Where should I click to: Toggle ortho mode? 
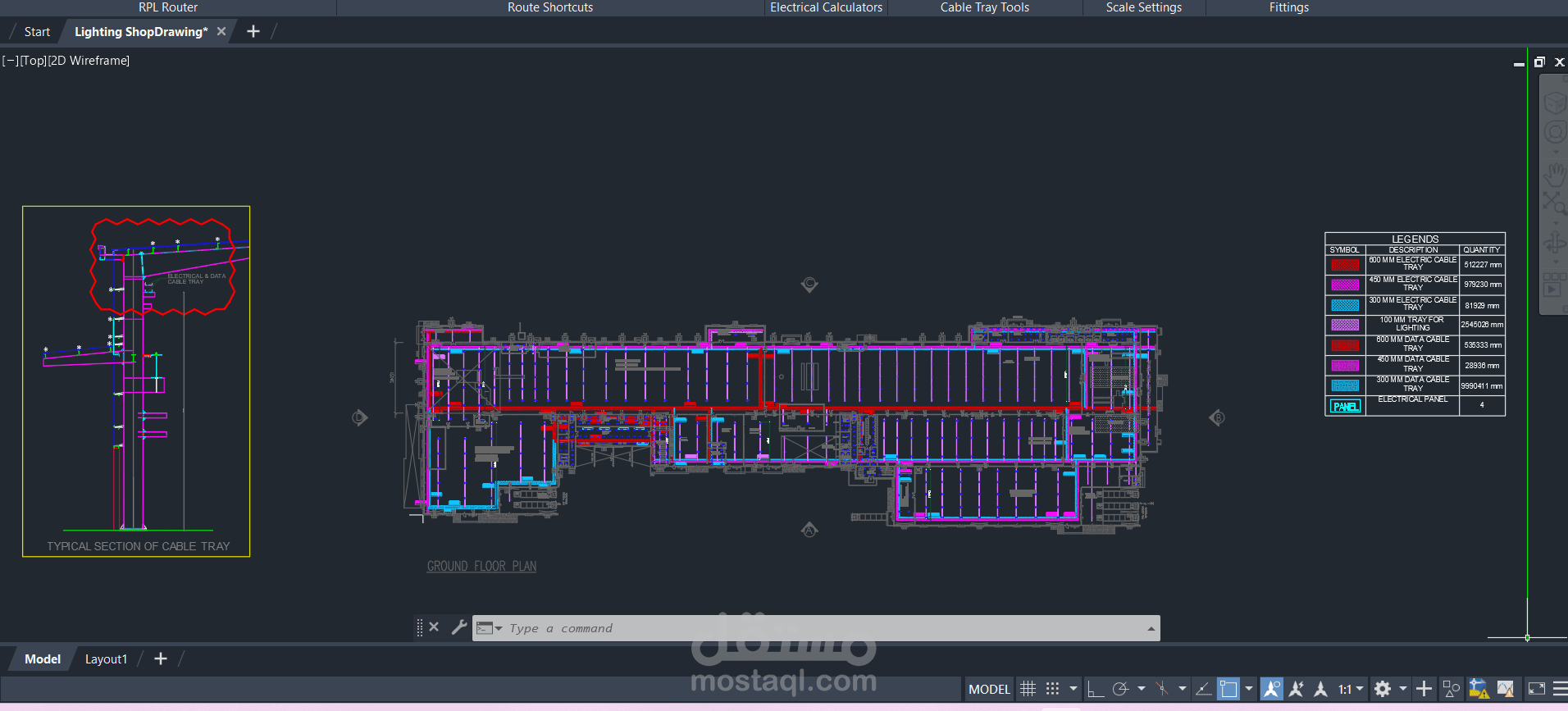tap(1096, 689)
